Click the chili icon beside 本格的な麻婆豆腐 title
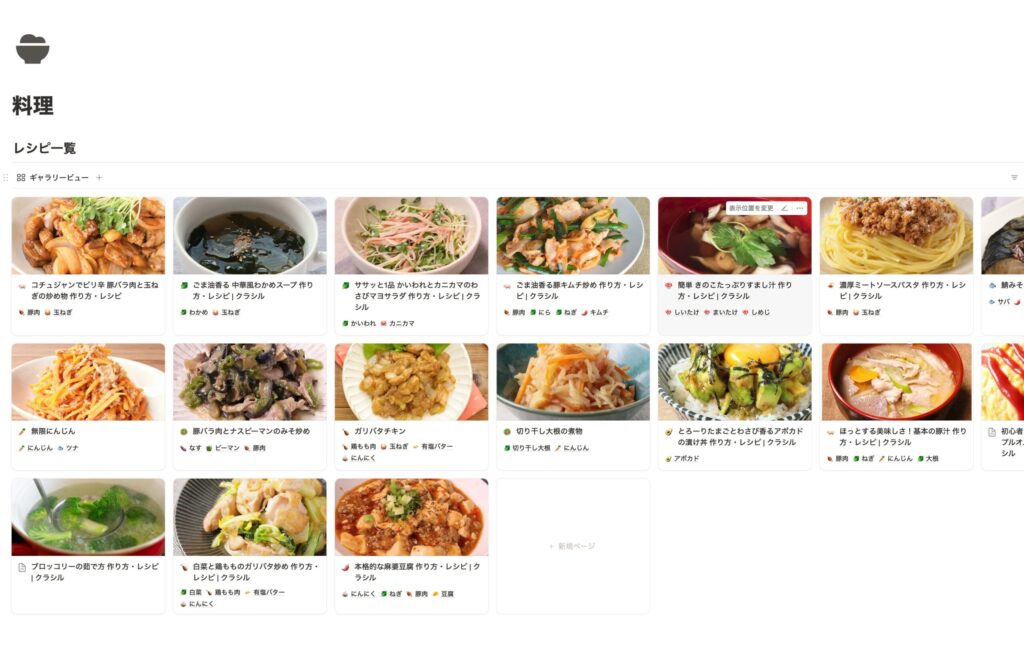This screenshot has height=649, width=1024. click(x=346, y=567)
